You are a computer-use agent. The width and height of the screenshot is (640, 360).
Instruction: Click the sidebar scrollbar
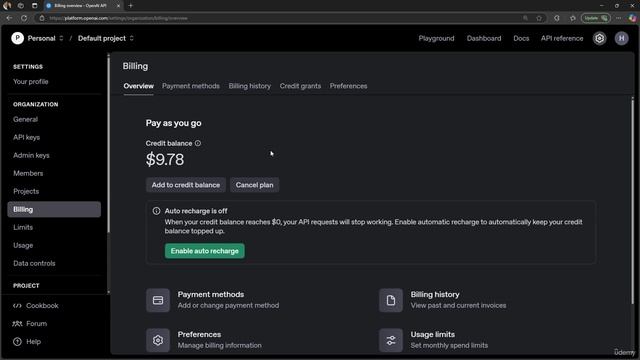(108, 144)
